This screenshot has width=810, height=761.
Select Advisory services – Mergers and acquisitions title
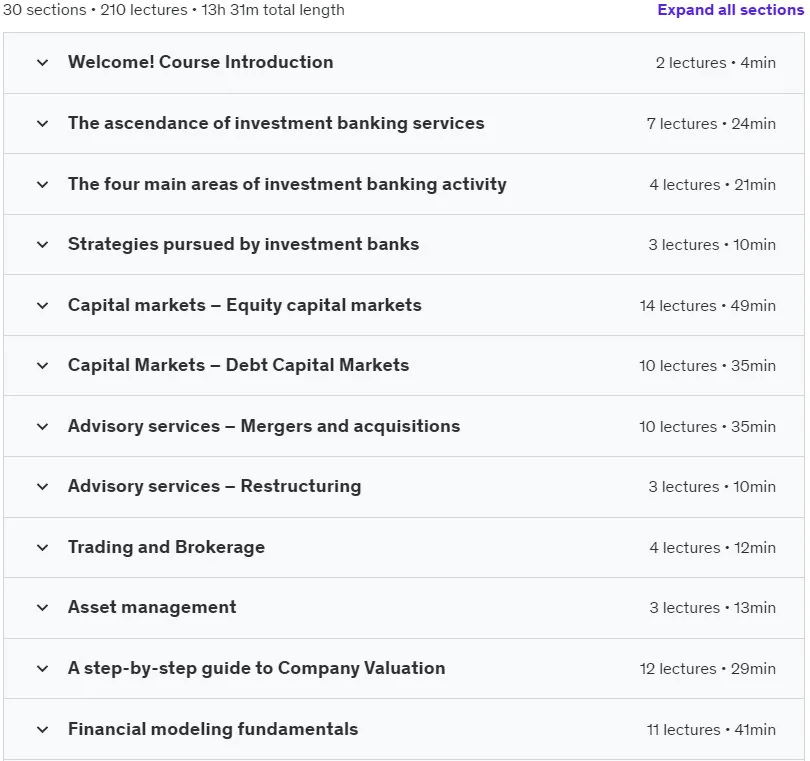[x=264, y=426]
